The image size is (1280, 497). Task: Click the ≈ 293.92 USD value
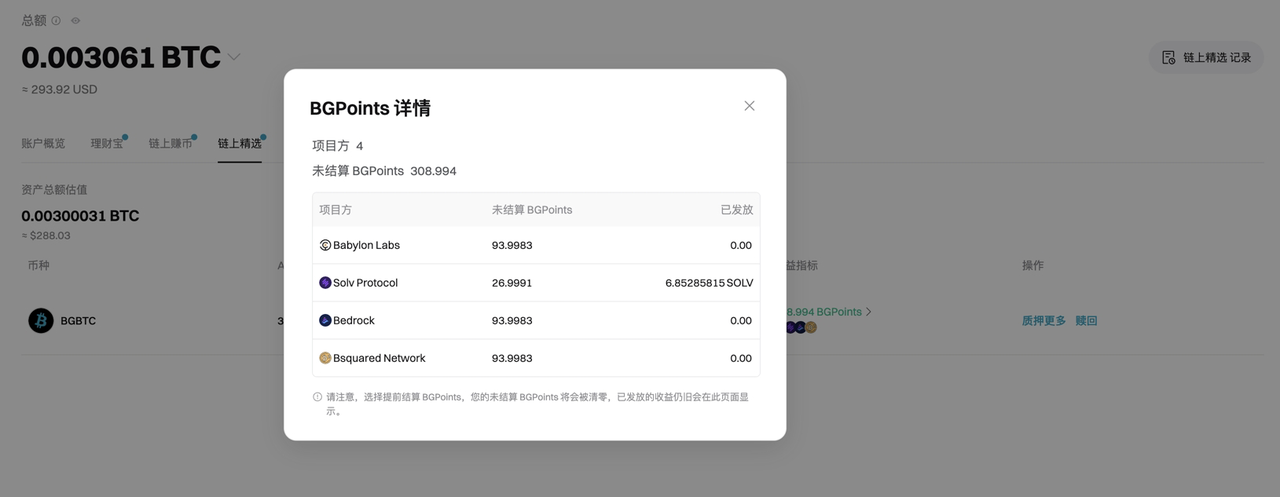[x=59, y=89]
